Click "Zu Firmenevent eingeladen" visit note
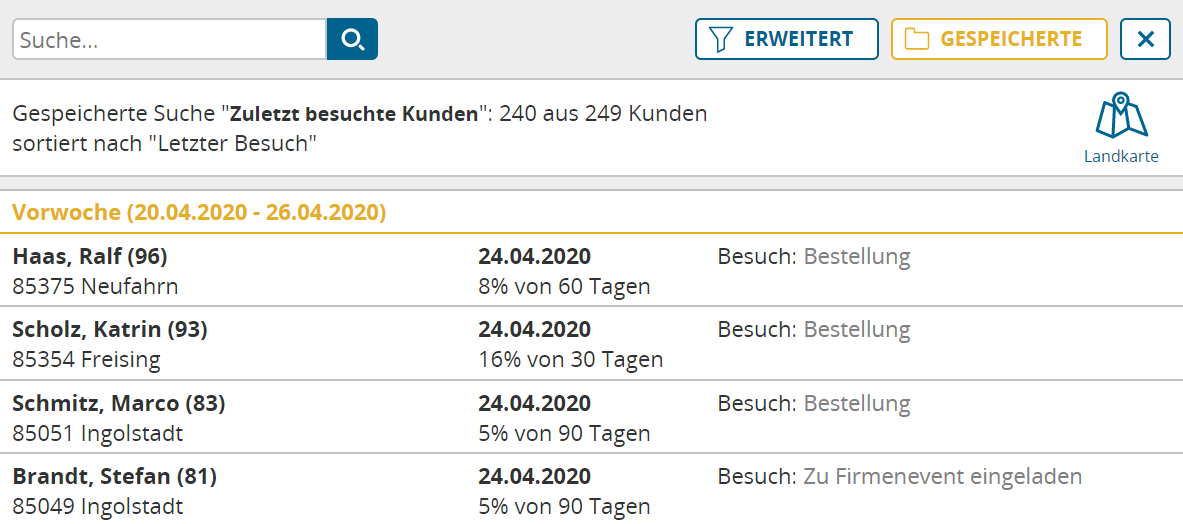Image resolution: width=1183 pixels, height=524 pixels. tap(943, 477)
